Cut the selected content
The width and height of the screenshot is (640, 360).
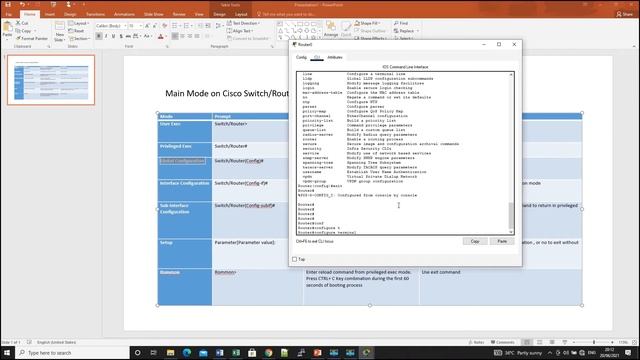coord(22,23)
